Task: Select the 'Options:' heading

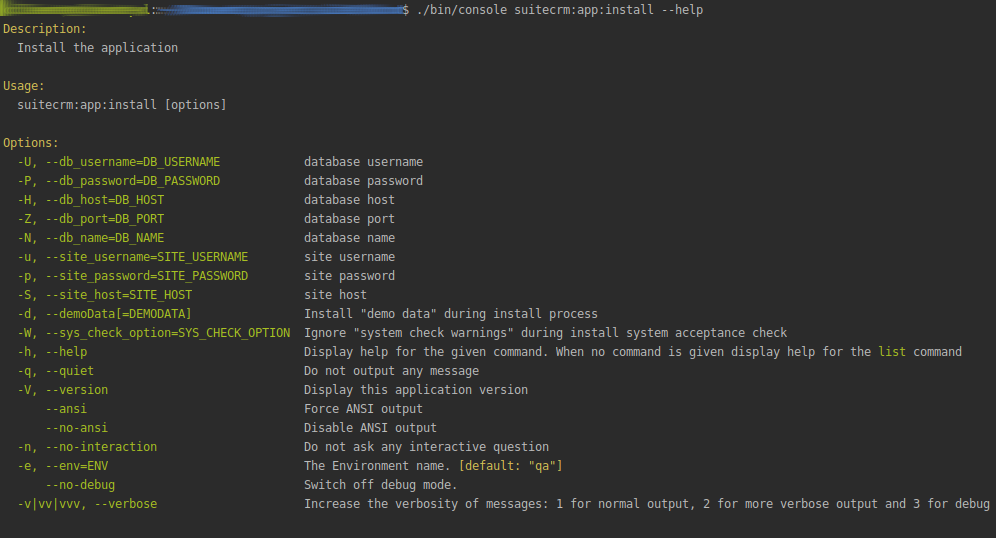Action: click(30, 143)
